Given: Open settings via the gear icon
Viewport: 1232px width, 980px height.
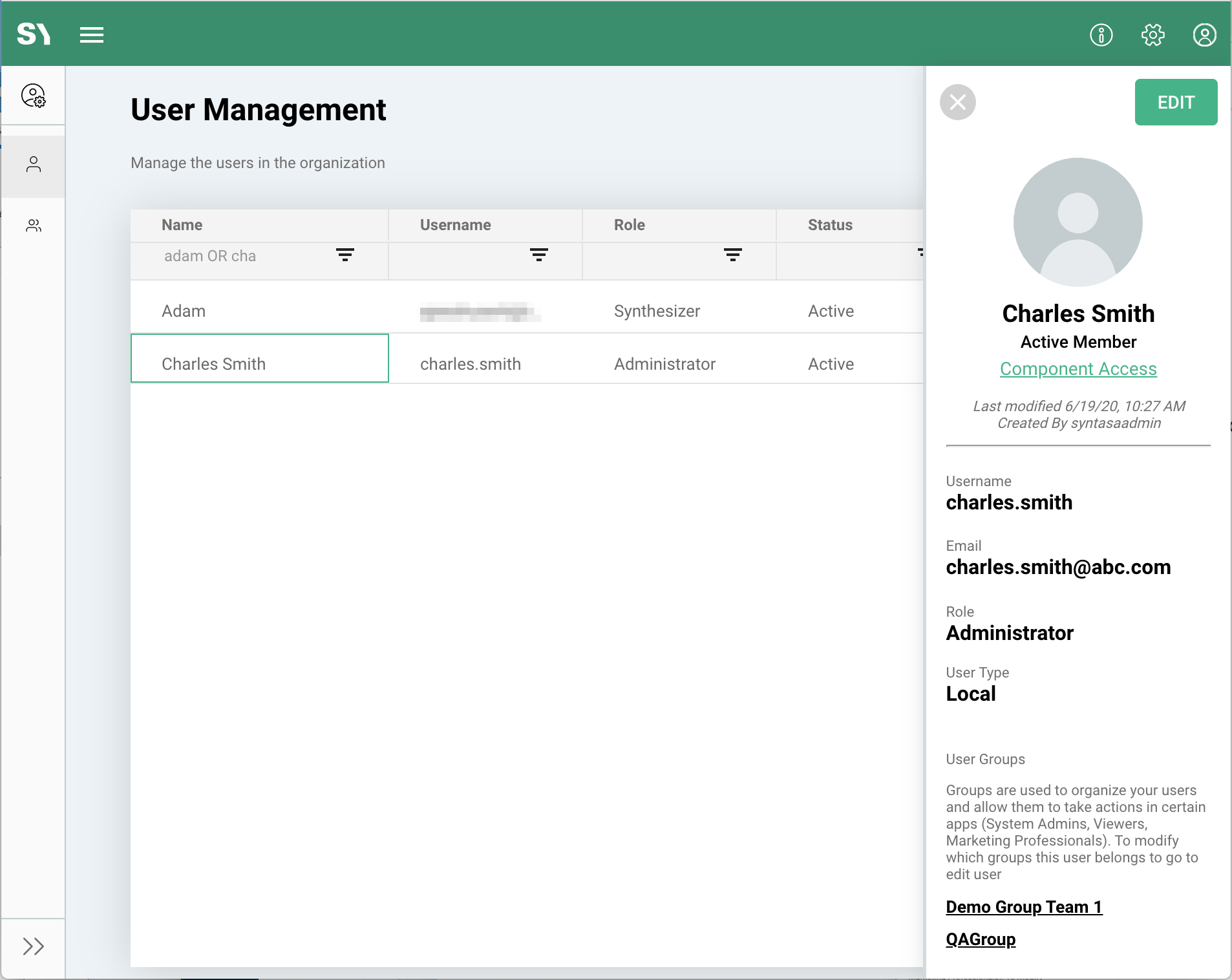Looking at the screenshot, I should coord(1153,36).
